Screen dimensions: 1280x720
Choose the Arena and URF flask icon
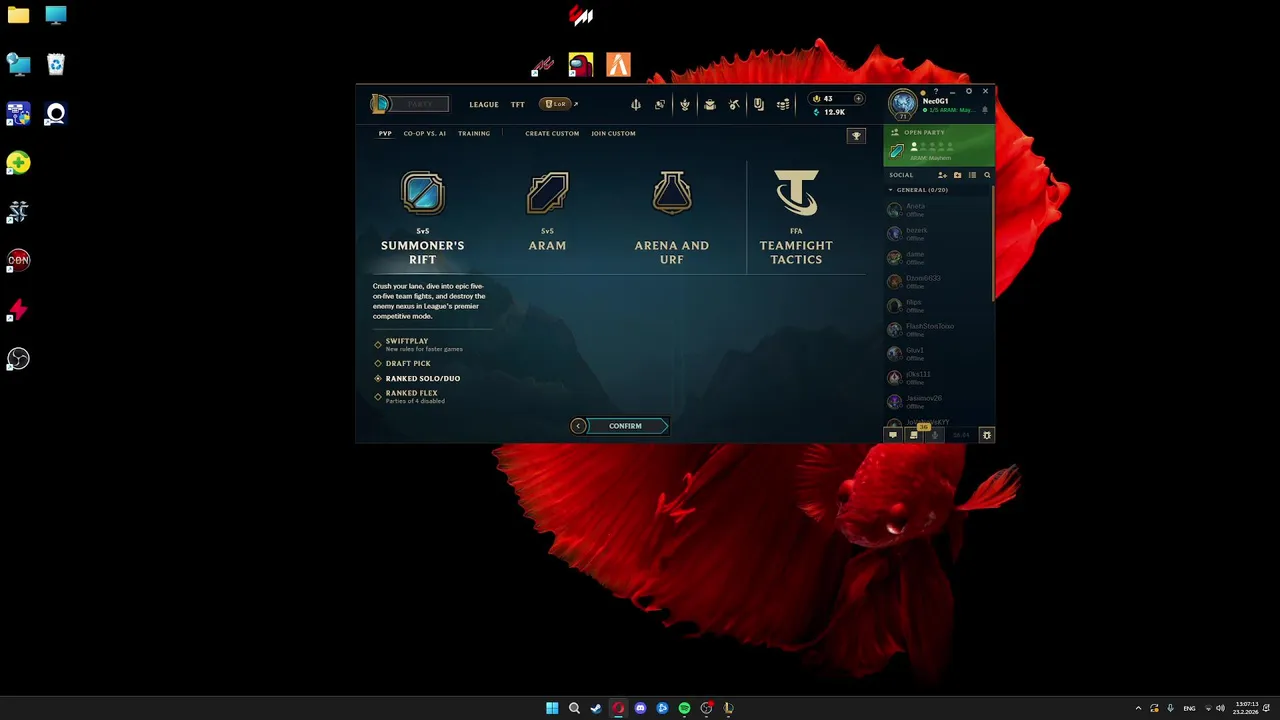pyautogui.click(x=672, y=193)
